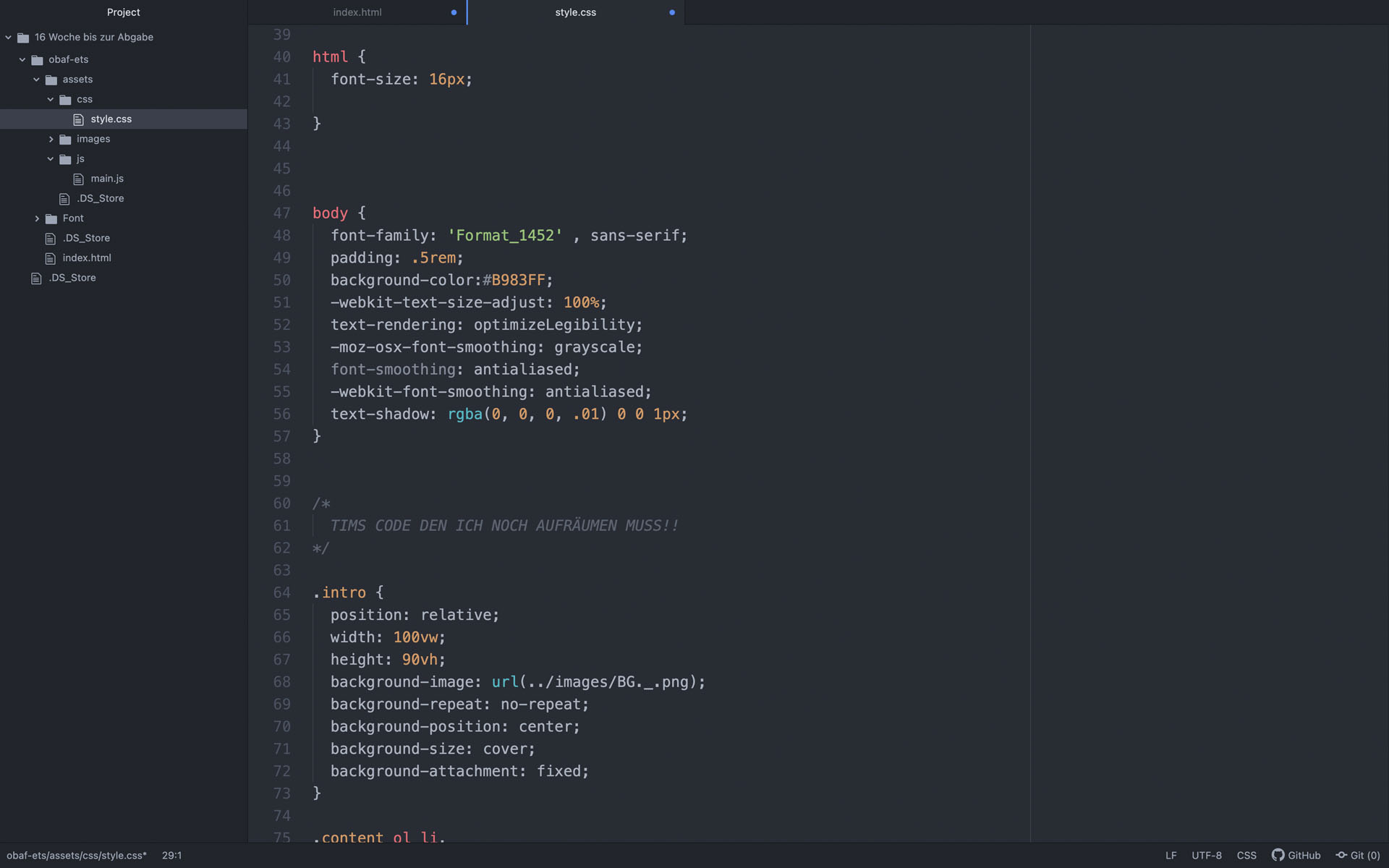Open main.js from the js folder
The image size is (1389, 868).
[x=107, y=179]
